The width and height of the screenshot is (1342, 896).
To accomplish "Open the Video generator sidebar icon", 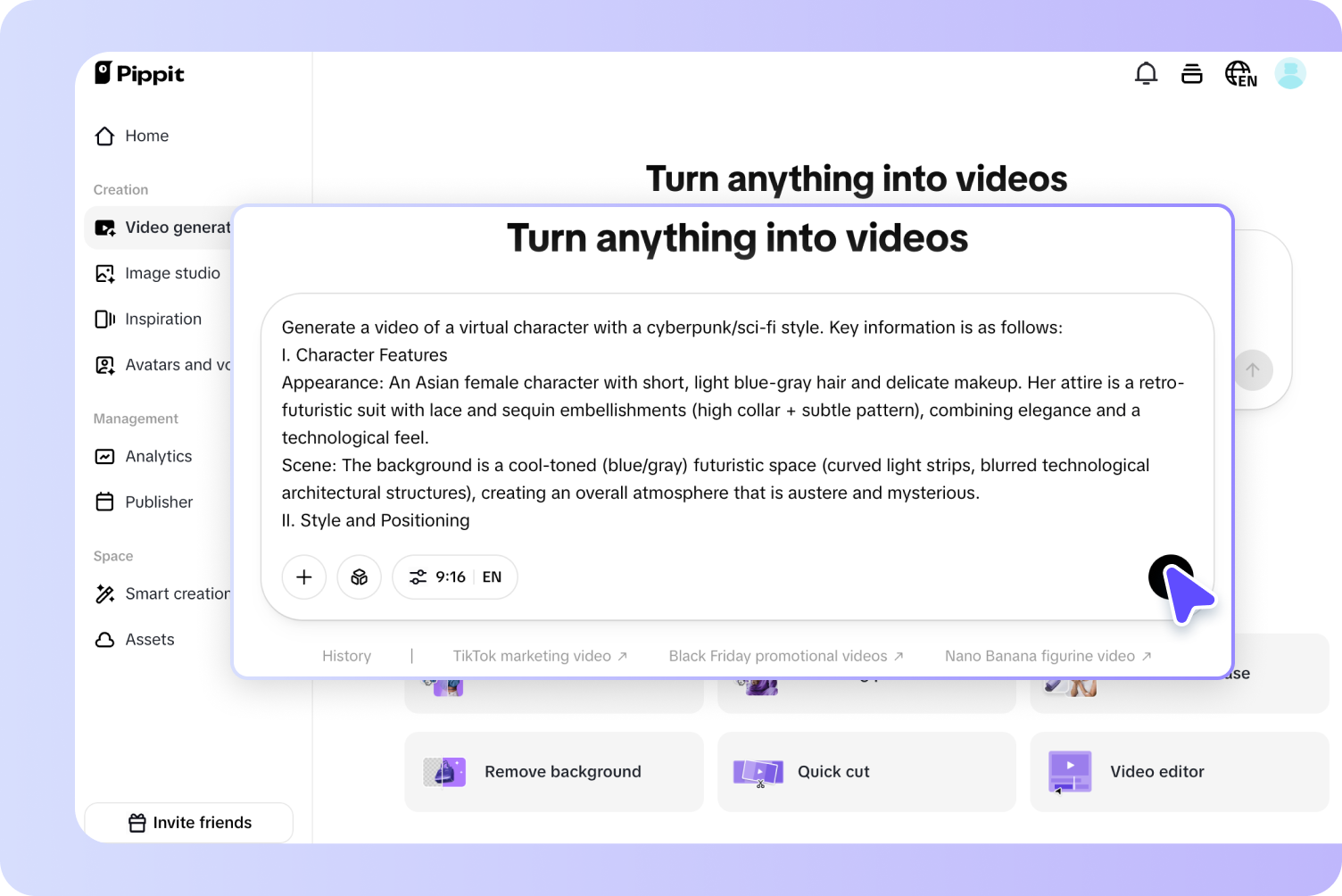I will point(104,228).
